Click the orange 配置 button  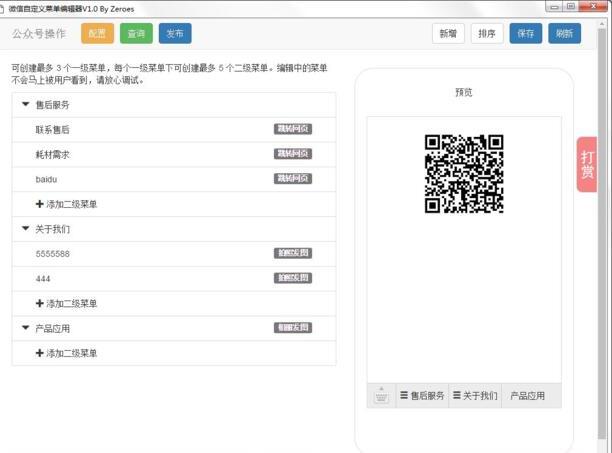coord(97,34)
